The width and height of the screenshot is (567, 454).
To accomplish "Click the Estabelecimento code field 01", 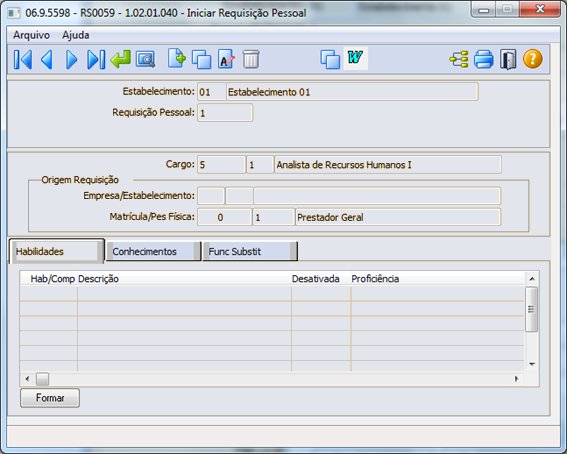I will pos(212,92).
